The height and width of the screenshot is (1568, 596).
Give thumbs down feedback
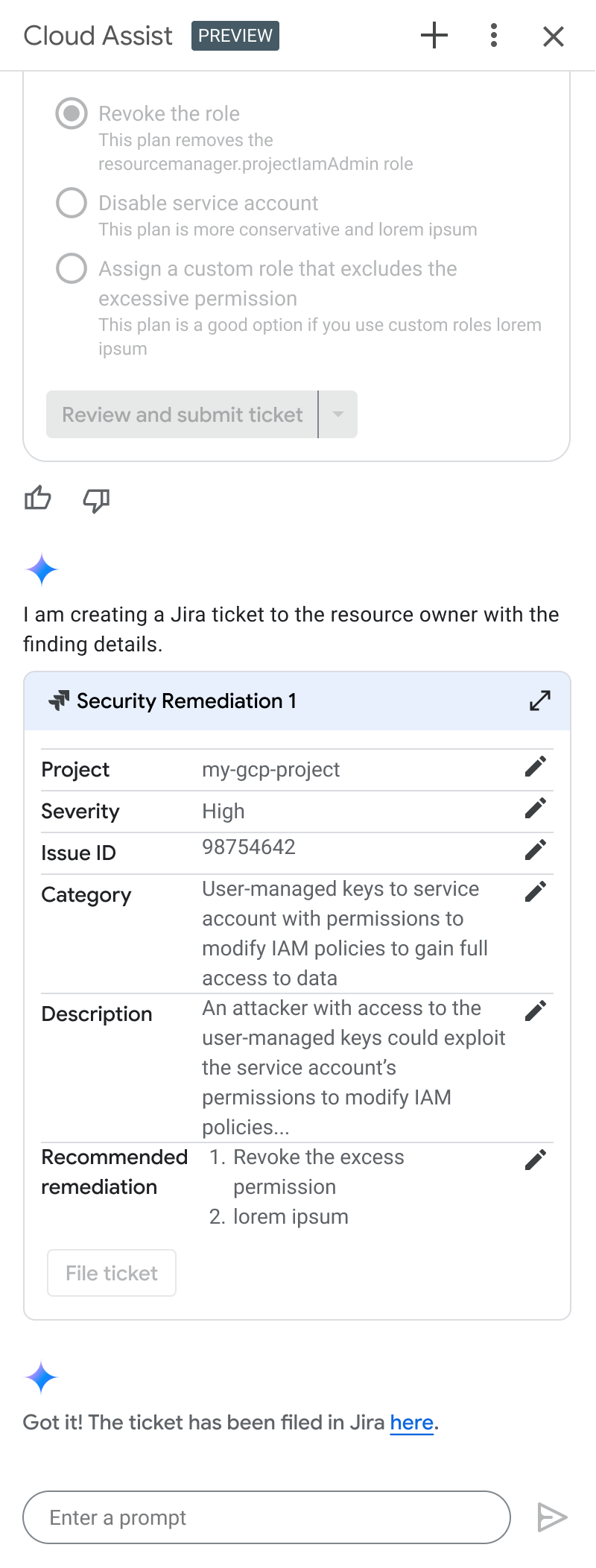click(x=96, y=500)
